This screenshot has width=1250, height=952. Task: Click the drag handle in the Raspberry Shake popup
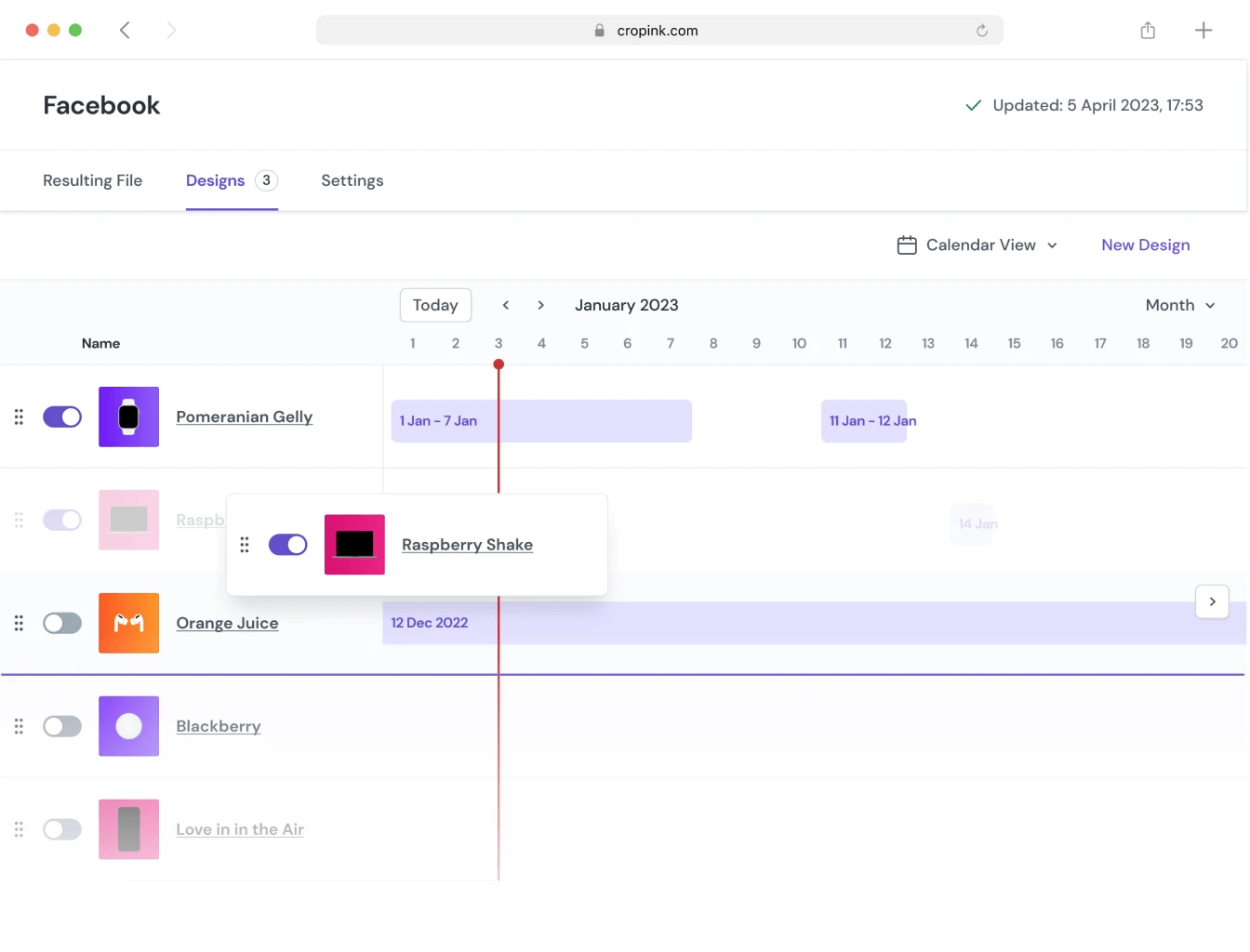[245, 545]
